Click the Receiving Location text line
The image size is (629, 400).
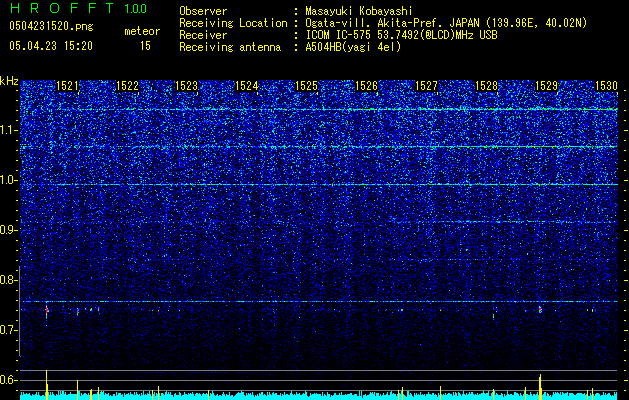383,23
